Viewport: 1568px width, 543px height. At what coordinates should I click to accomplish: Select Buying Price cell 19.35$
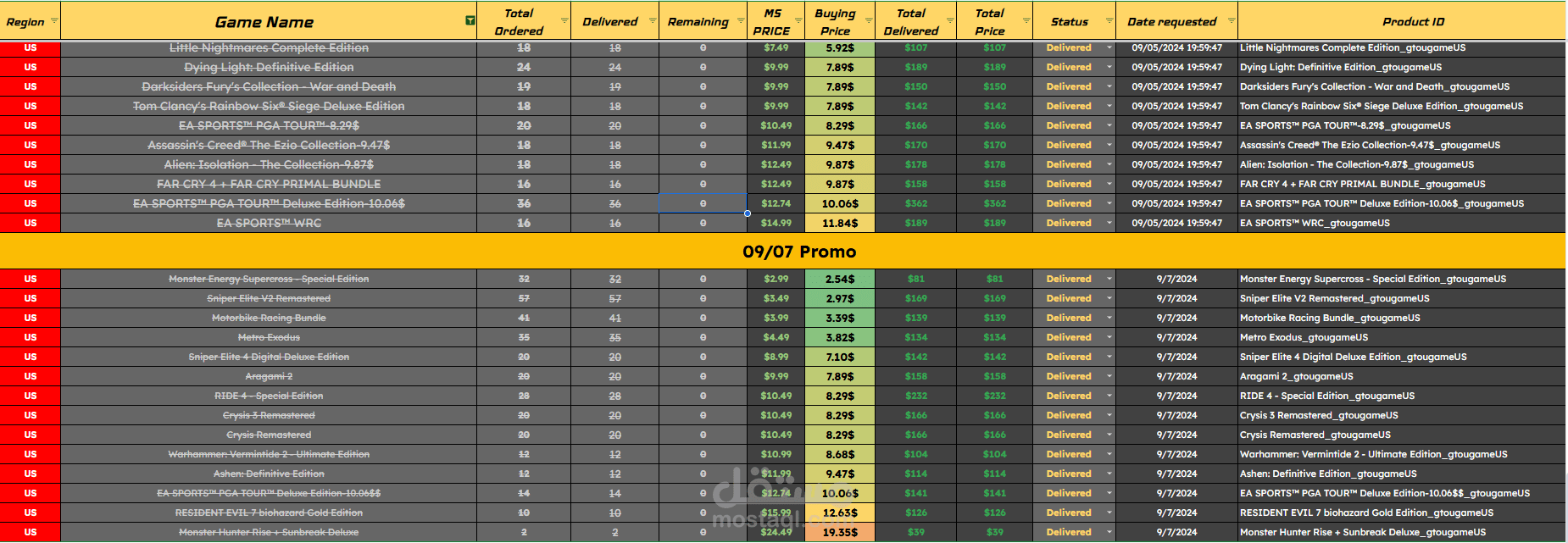[839, 532]
